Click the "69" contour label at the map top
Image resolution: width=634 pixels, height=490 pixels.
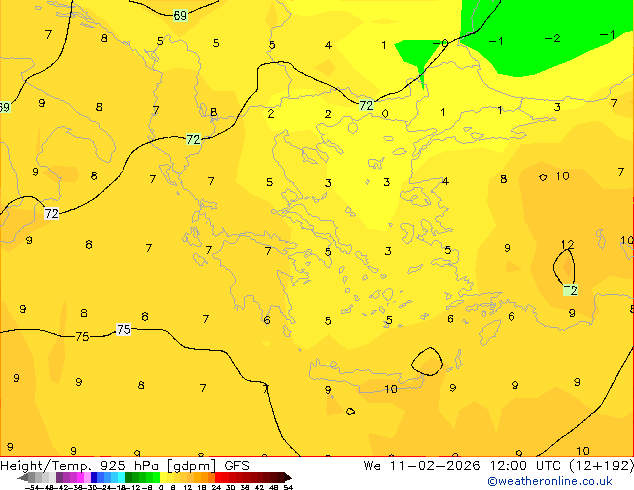pos(180,15)
